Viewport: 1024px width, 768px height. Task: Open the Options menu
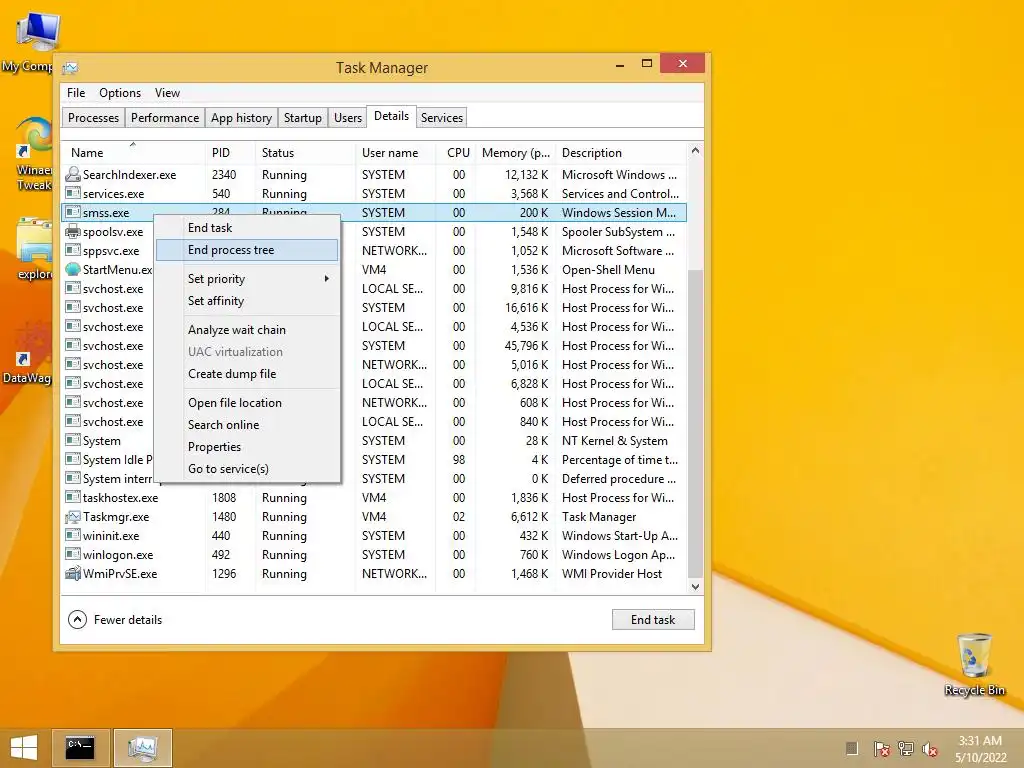120,93
